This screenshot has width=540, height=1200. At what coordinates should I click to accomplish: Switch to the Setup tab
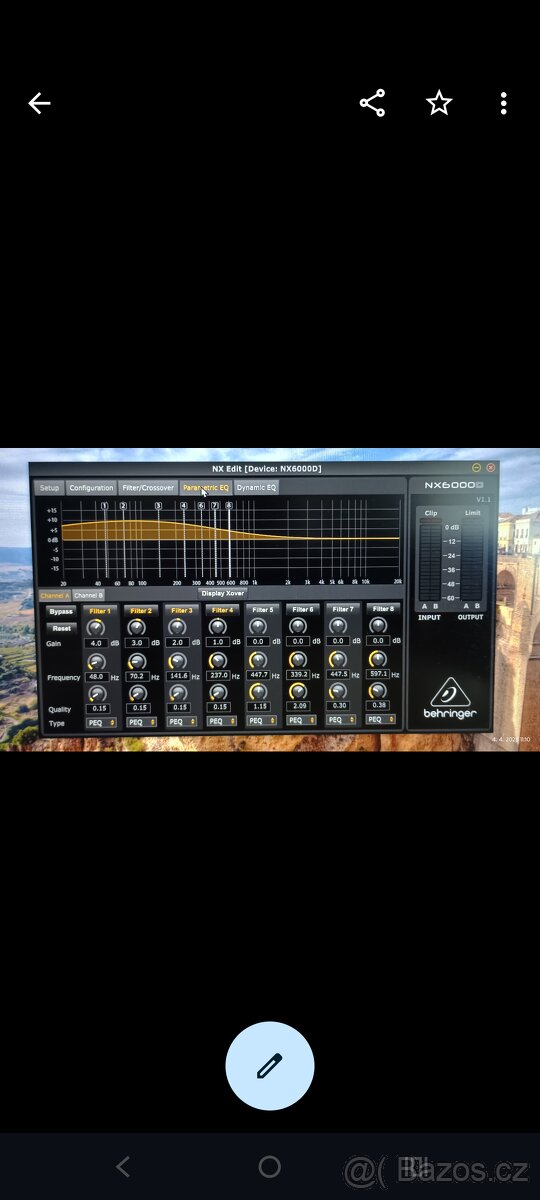tap(49, 488)
